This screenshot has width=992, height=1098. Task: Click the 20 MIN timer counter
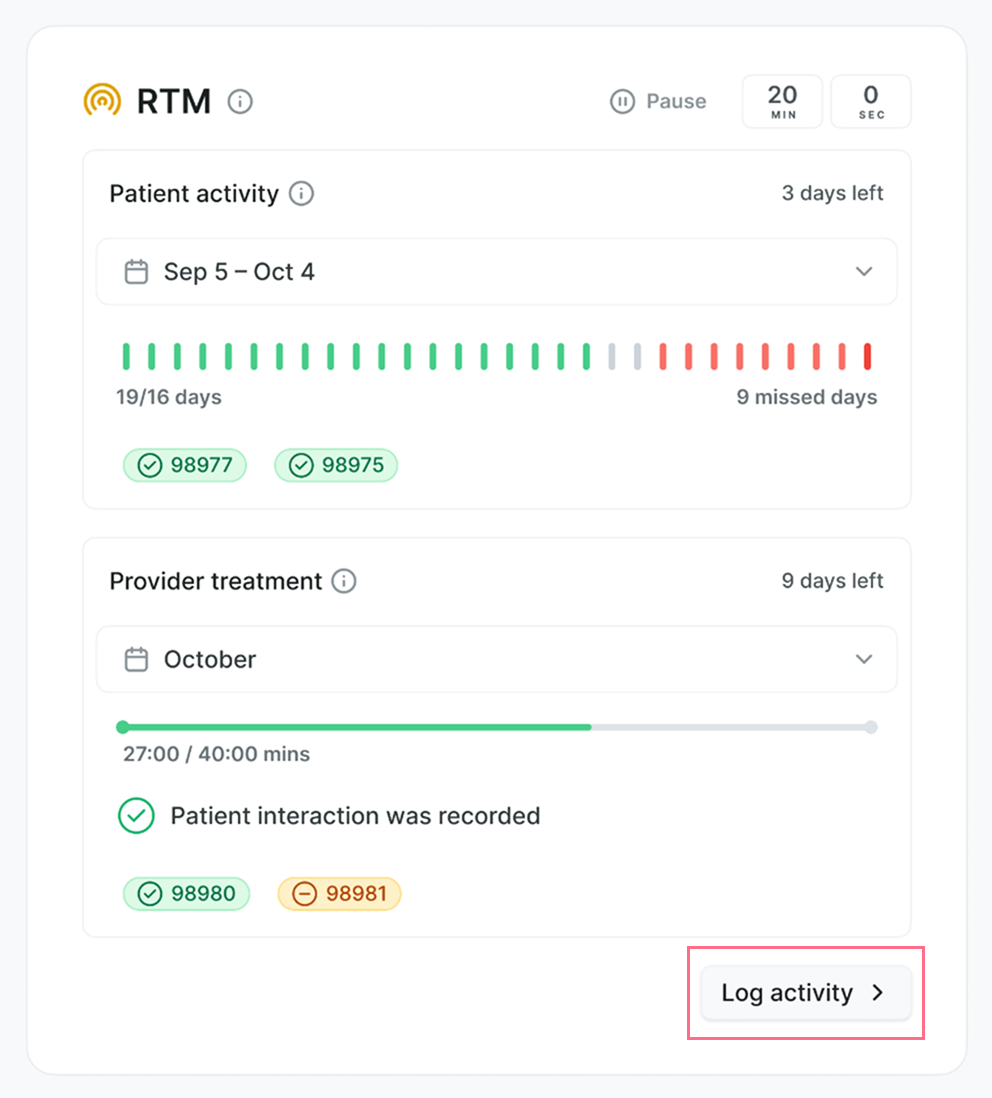[x=782, y=101]
